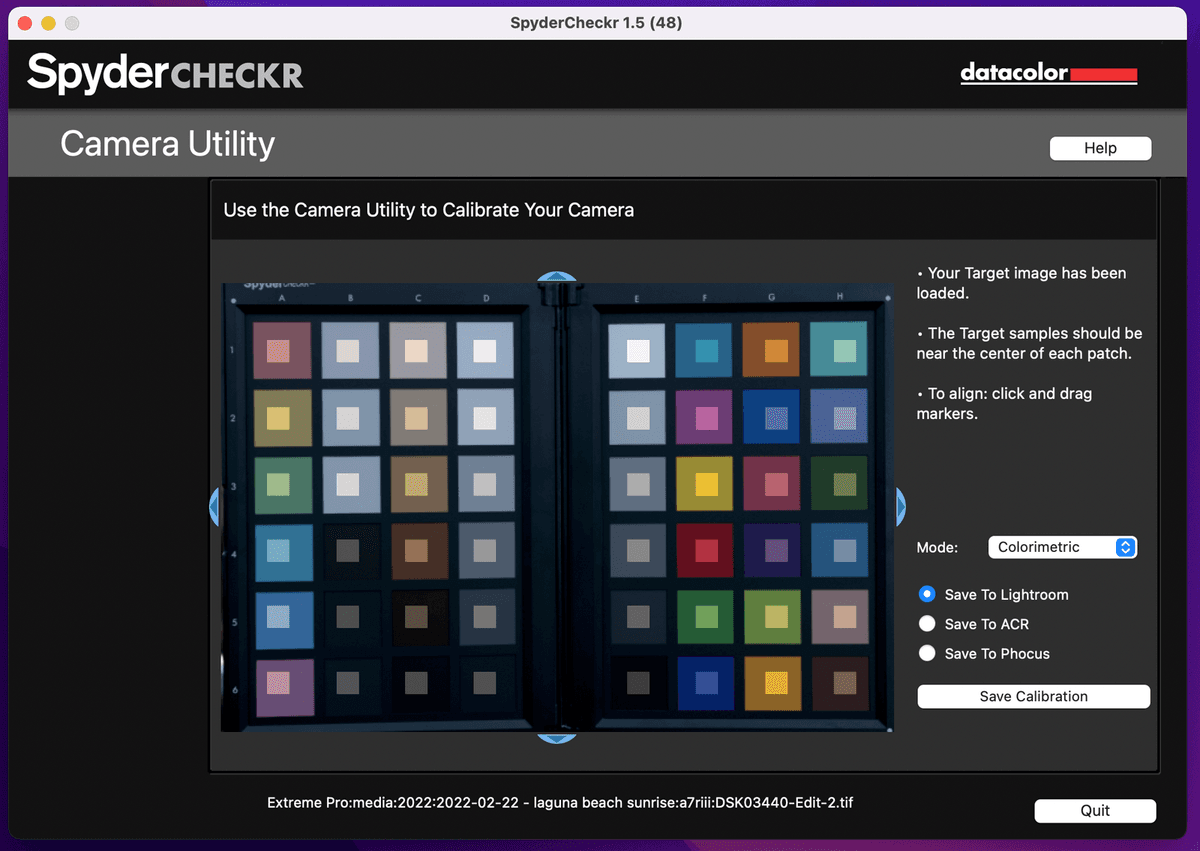Select the yellow patch in column F
Screen dimensions: 1200x851
(705, 484)
